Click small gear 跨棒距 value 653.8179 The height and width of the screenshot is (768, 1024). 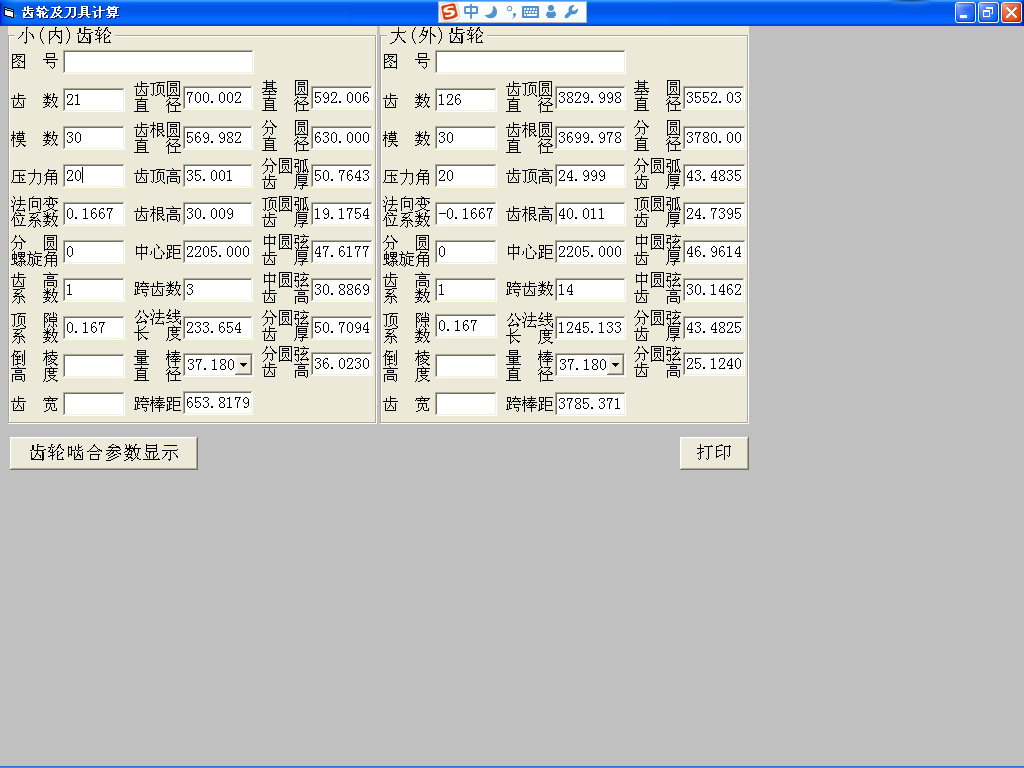pyautogui.click(x=218, y=403)
